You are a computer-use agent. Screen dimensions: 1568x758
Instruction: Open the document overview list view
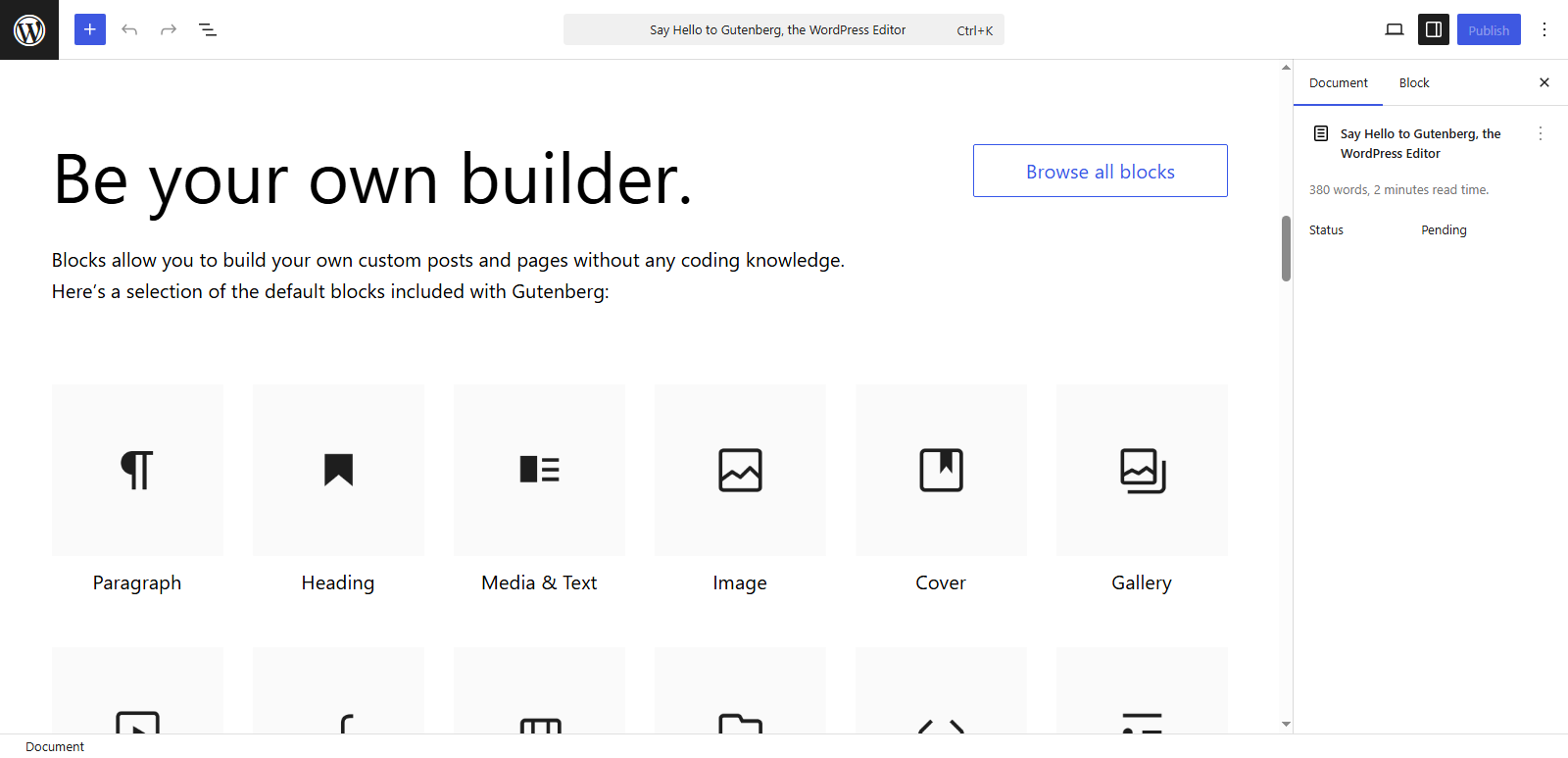pyautogui.click(x=208, y=29)
